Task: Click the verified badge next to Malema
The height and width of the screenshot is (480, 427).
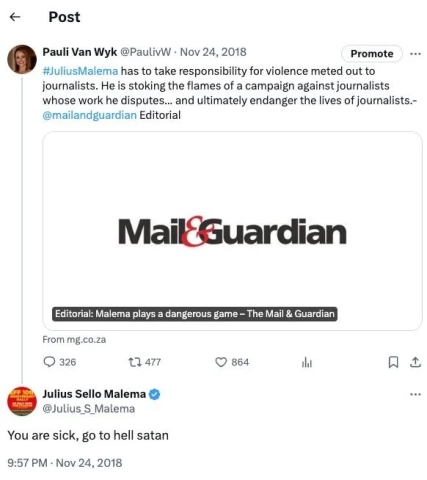Action: pos(154,394)
